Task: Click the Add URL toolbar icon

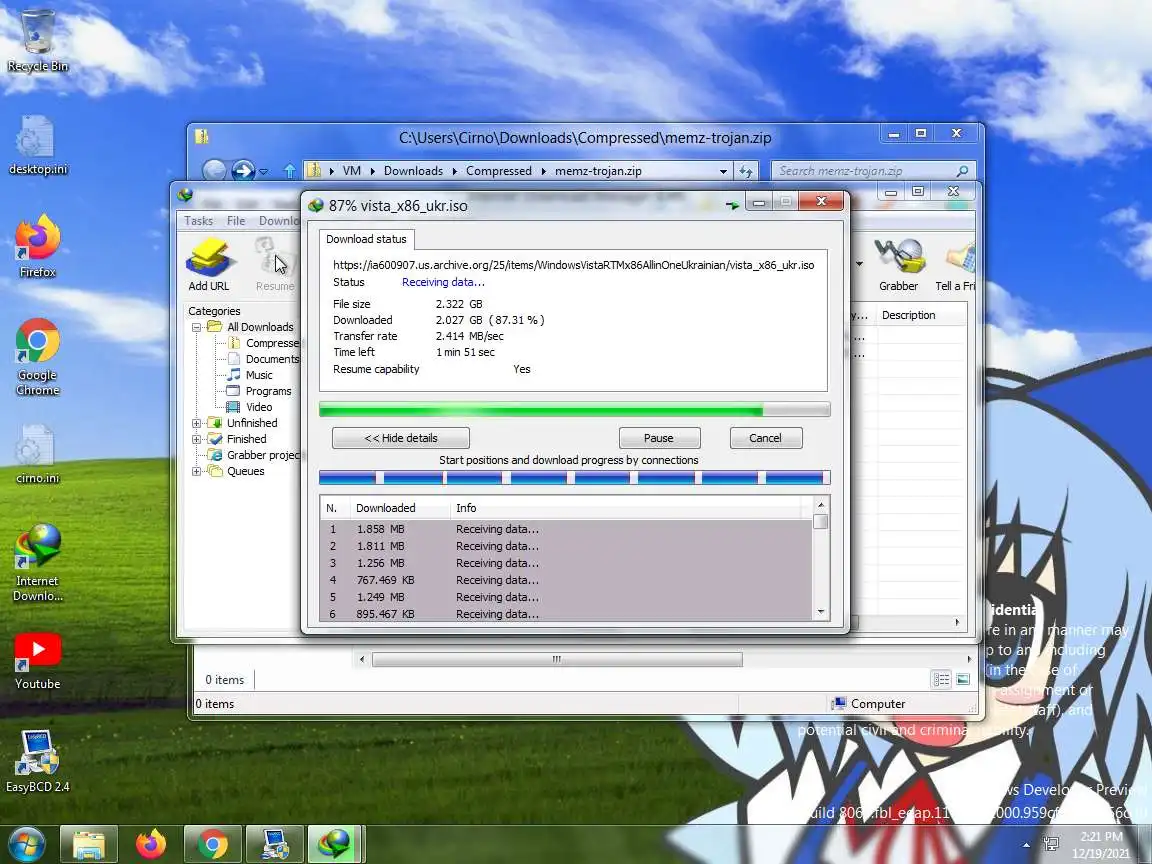Action: pos(209,264)
